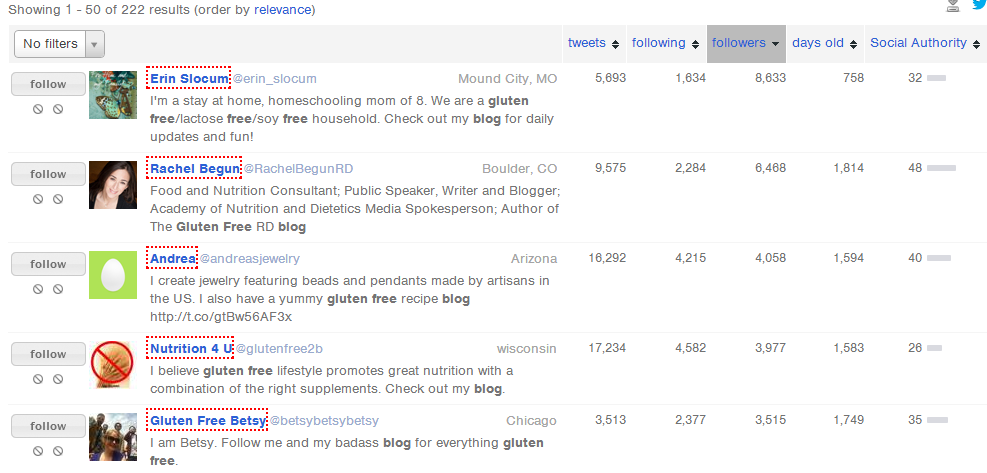The image size is (987, 473).
Task: Click the right block icon under Gluten Free Betsy's follow button
Action: click(x=58, y=450)
